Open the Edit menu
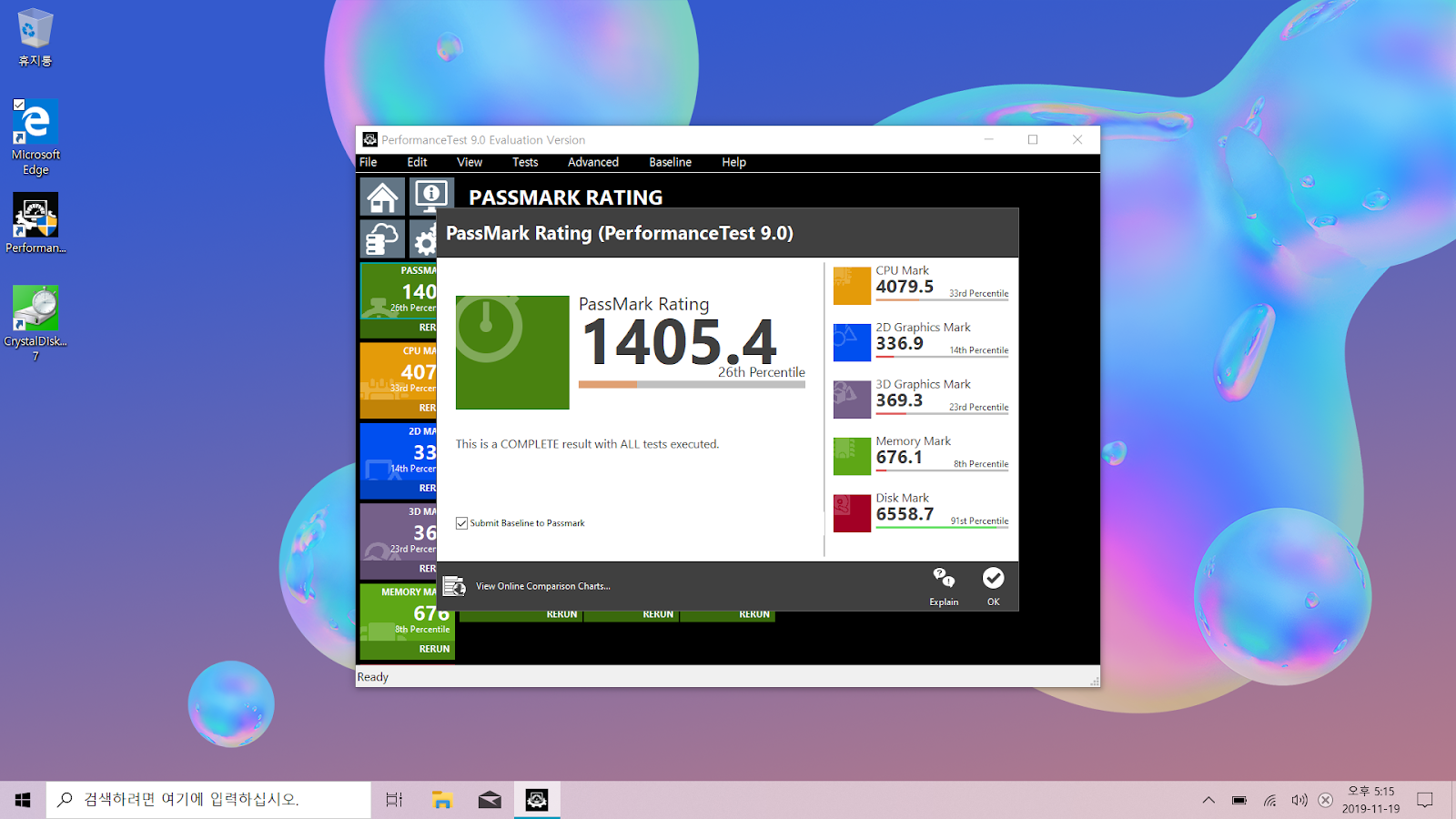The height and width of the screenshot is (819, 1456). (x=417, y=162)
